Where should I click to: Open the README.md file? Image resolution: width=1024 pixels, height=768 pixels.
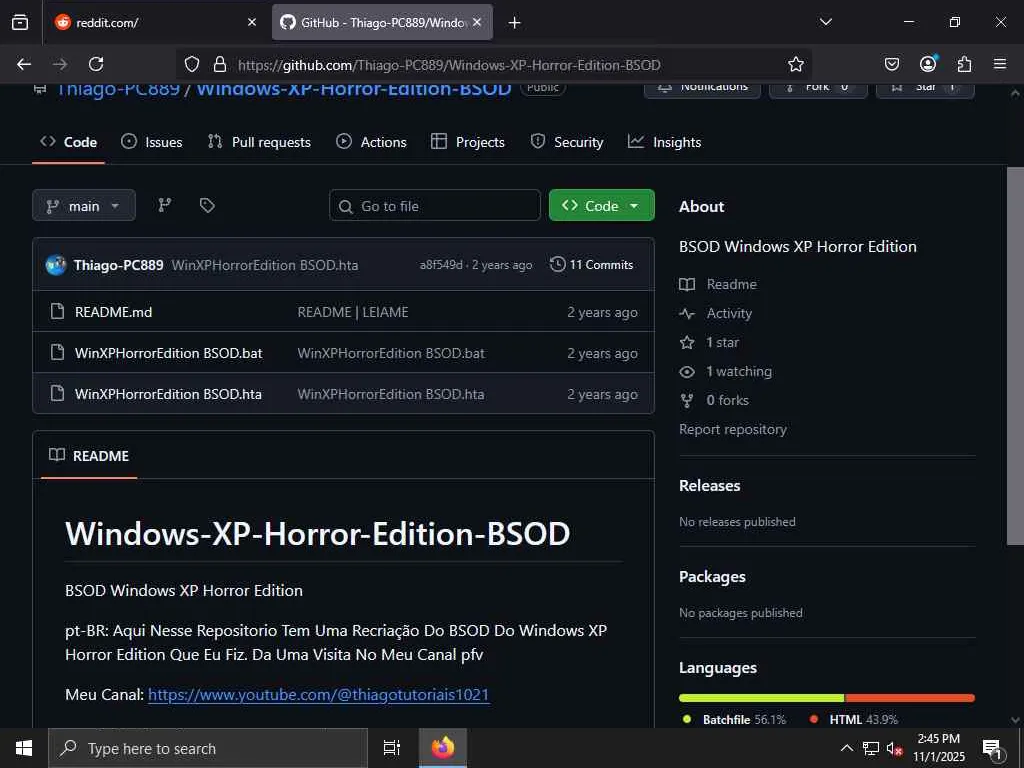[114, 312]
